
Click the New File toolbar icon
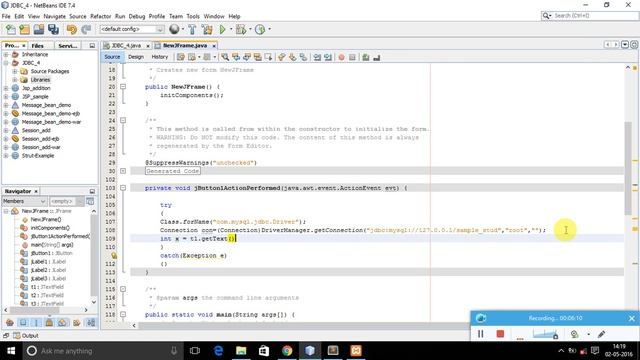click(x=11, y=29)
